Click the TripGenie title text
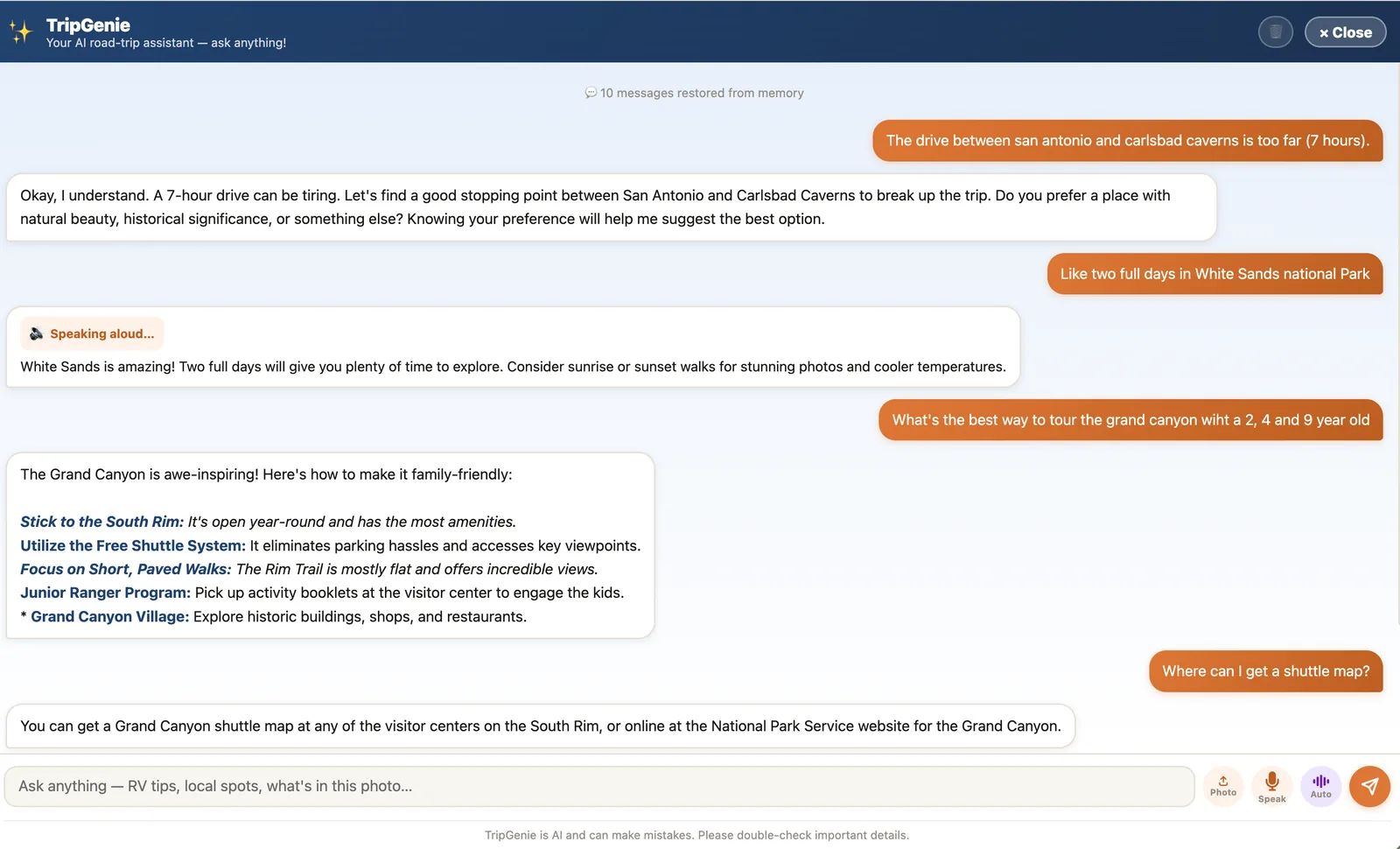The height and width of the screenshot is (849, 1400). [88, 25]
